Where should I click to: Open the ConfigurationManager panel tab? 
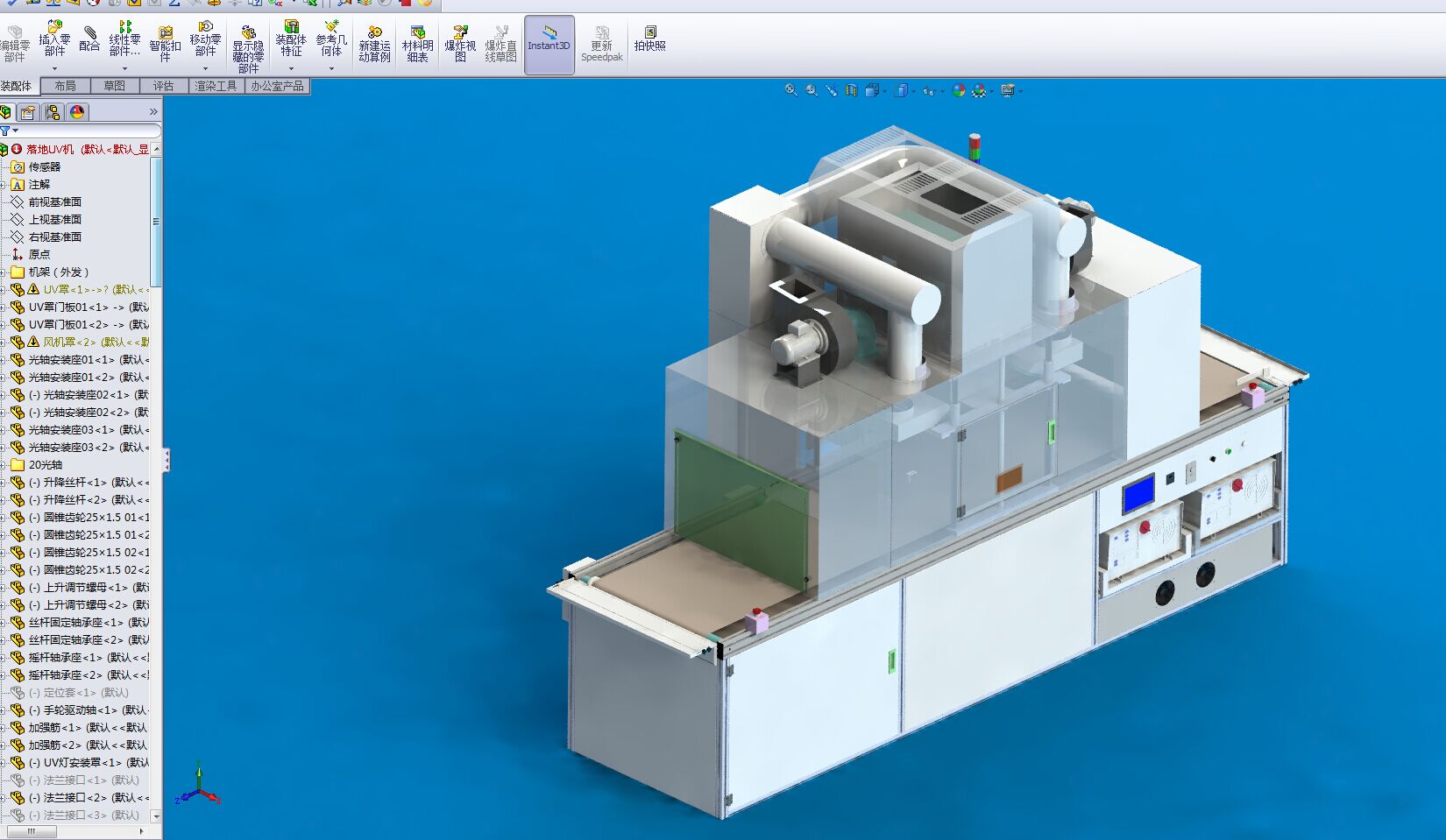53,112
